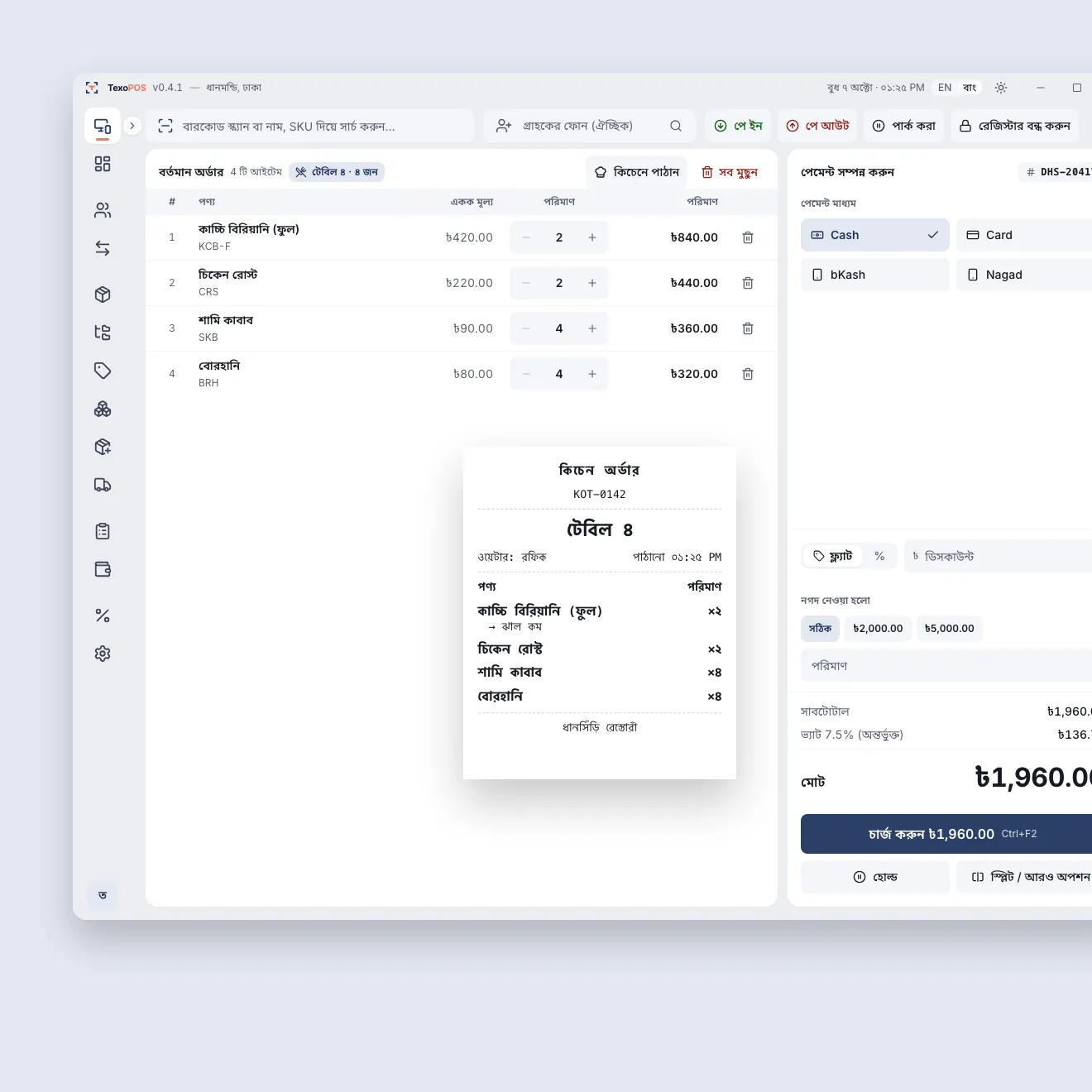Open the price tag icon in sidebar
1092x1092 pixels.
point(103,371)
